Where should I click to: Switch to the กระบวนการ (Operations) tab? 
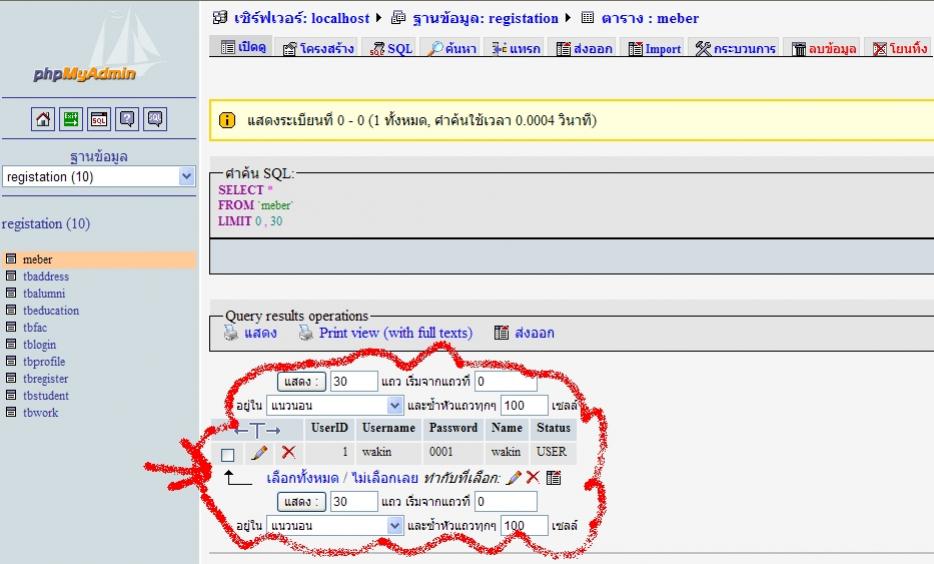(x=735, y=48)
